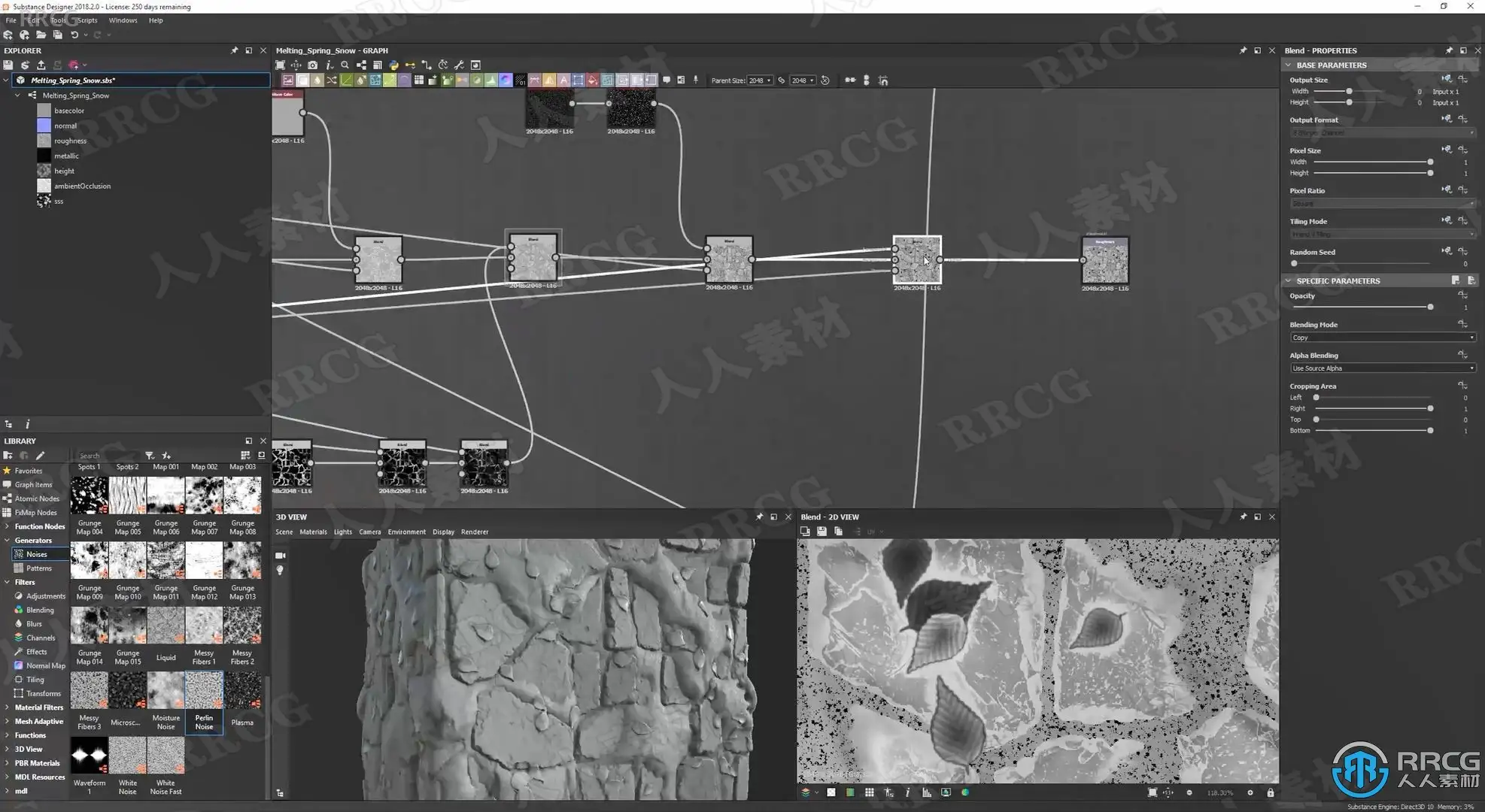Select the Perlin Noise thumbnail in library
The image size is (1485, 812).
204,691
